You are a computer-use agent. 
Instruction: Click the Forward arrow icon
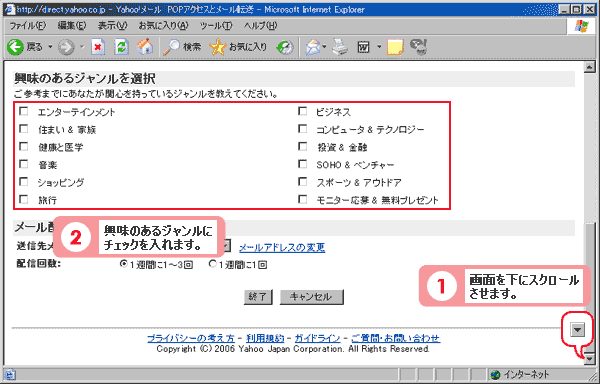(66, 47)
